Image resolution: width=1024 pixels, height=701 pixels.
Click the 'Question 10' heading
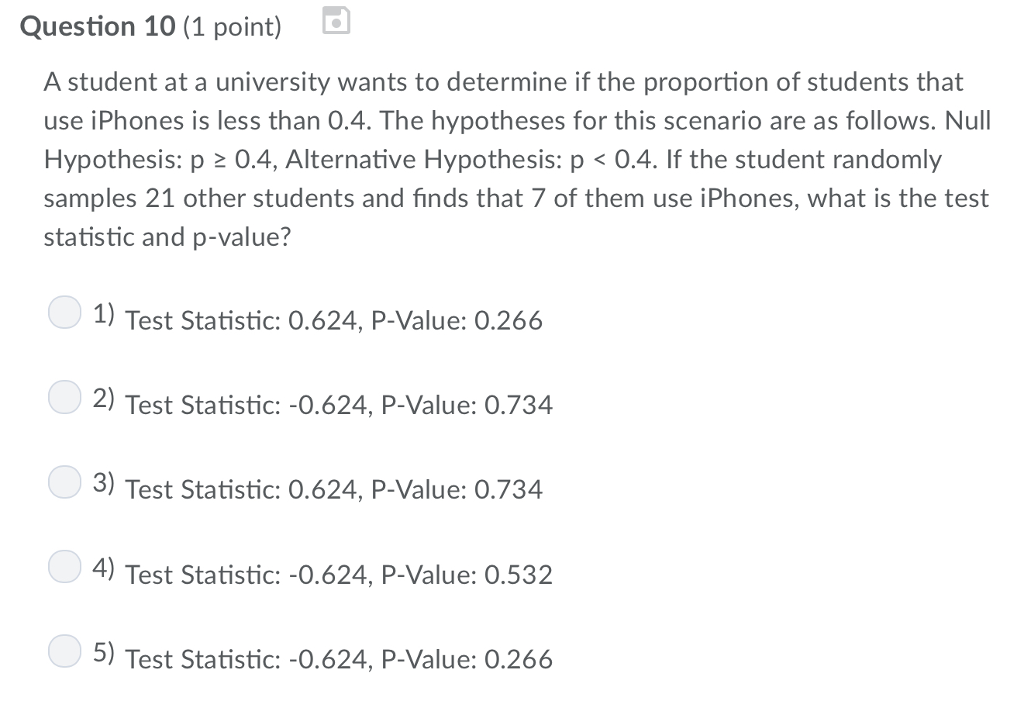[98, 26]
